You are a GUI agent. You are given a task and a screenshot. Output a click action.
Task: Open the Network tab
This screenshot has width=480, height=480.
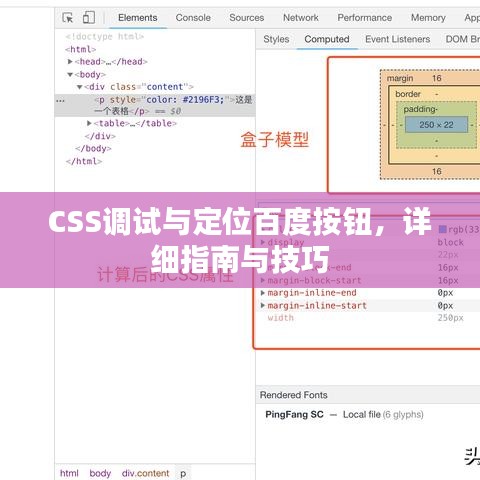click(x=301, y=18)
